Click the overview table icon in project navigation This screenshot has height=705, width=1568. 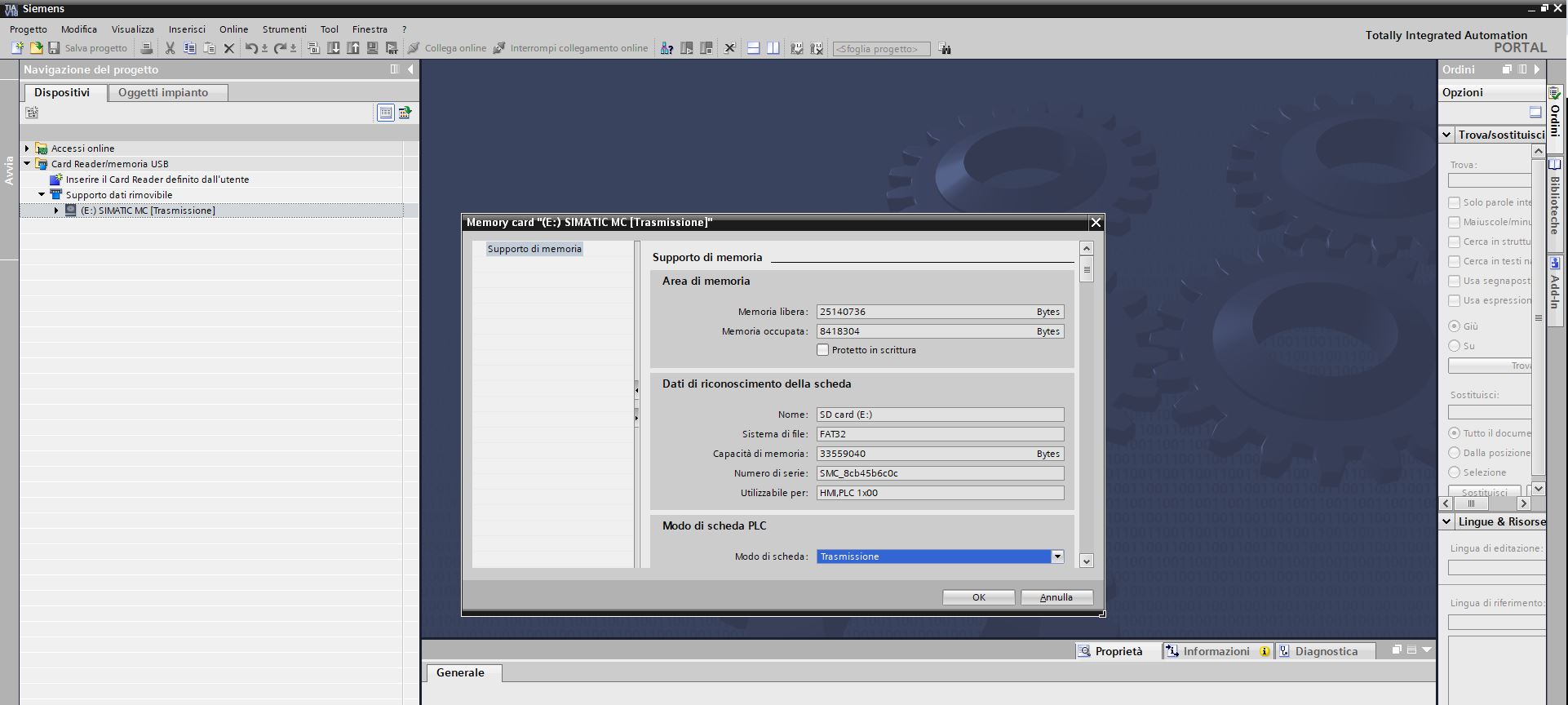(386, 113)
